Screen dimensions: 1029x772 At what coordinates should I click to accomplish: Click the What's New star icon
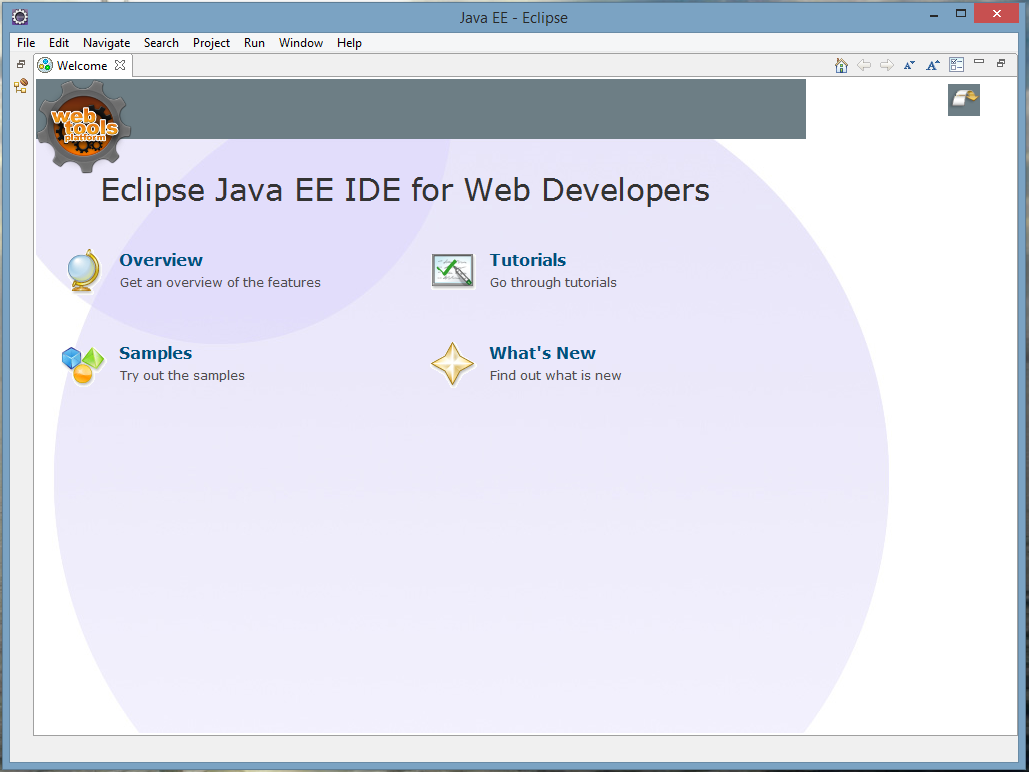[x=452, y=364]
